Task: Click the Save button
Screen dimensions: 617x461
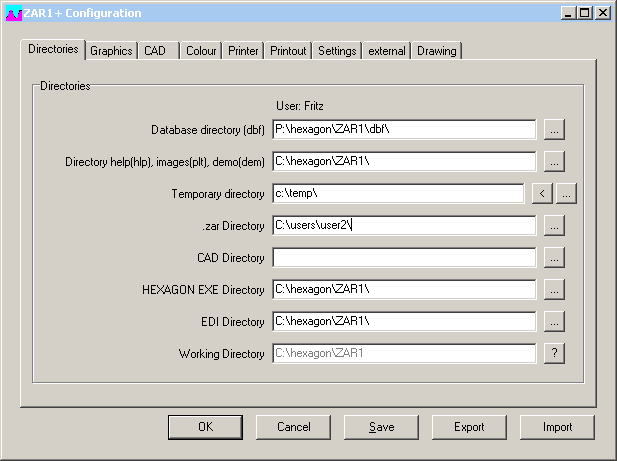Action: 381,427
